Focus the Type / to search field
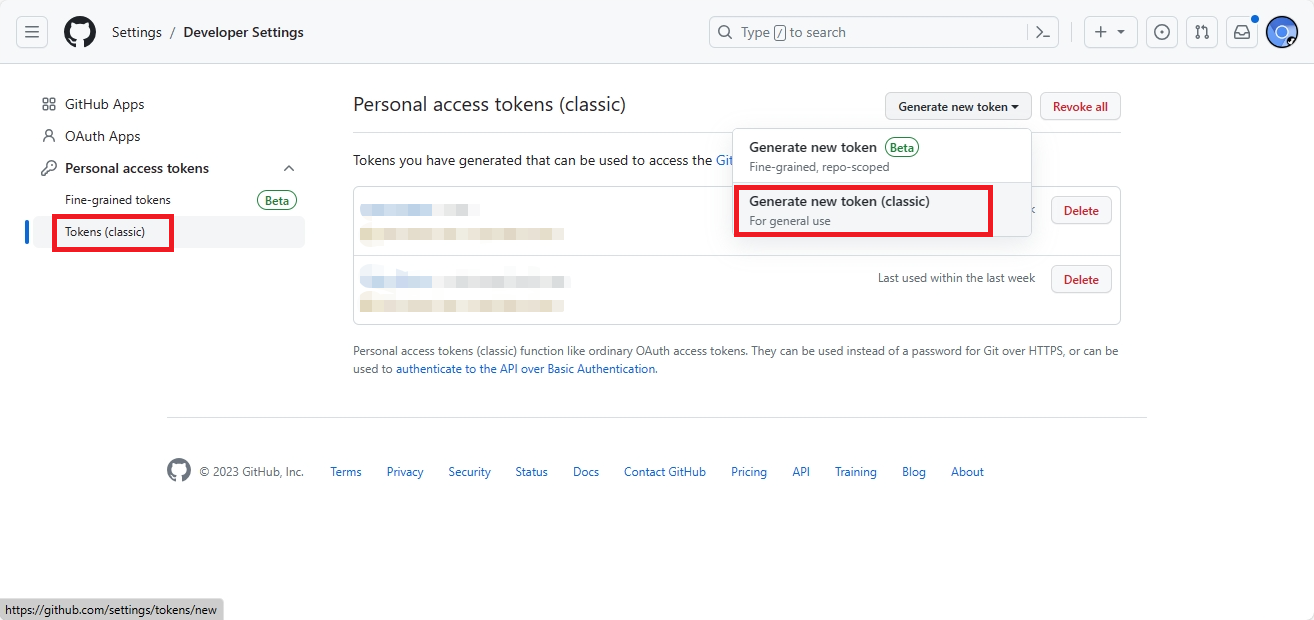The image size is (1314, 620). [880, 32]
